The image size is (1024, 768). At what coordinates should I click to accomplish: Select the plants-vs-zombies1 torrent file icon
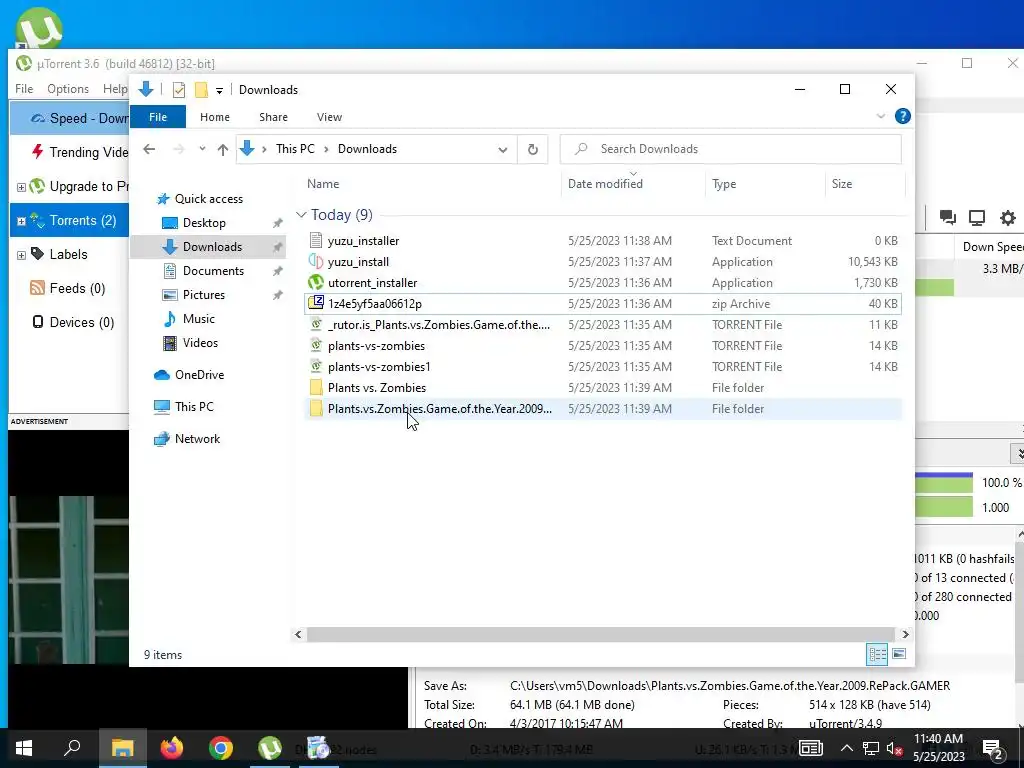(x=316, y=366)
